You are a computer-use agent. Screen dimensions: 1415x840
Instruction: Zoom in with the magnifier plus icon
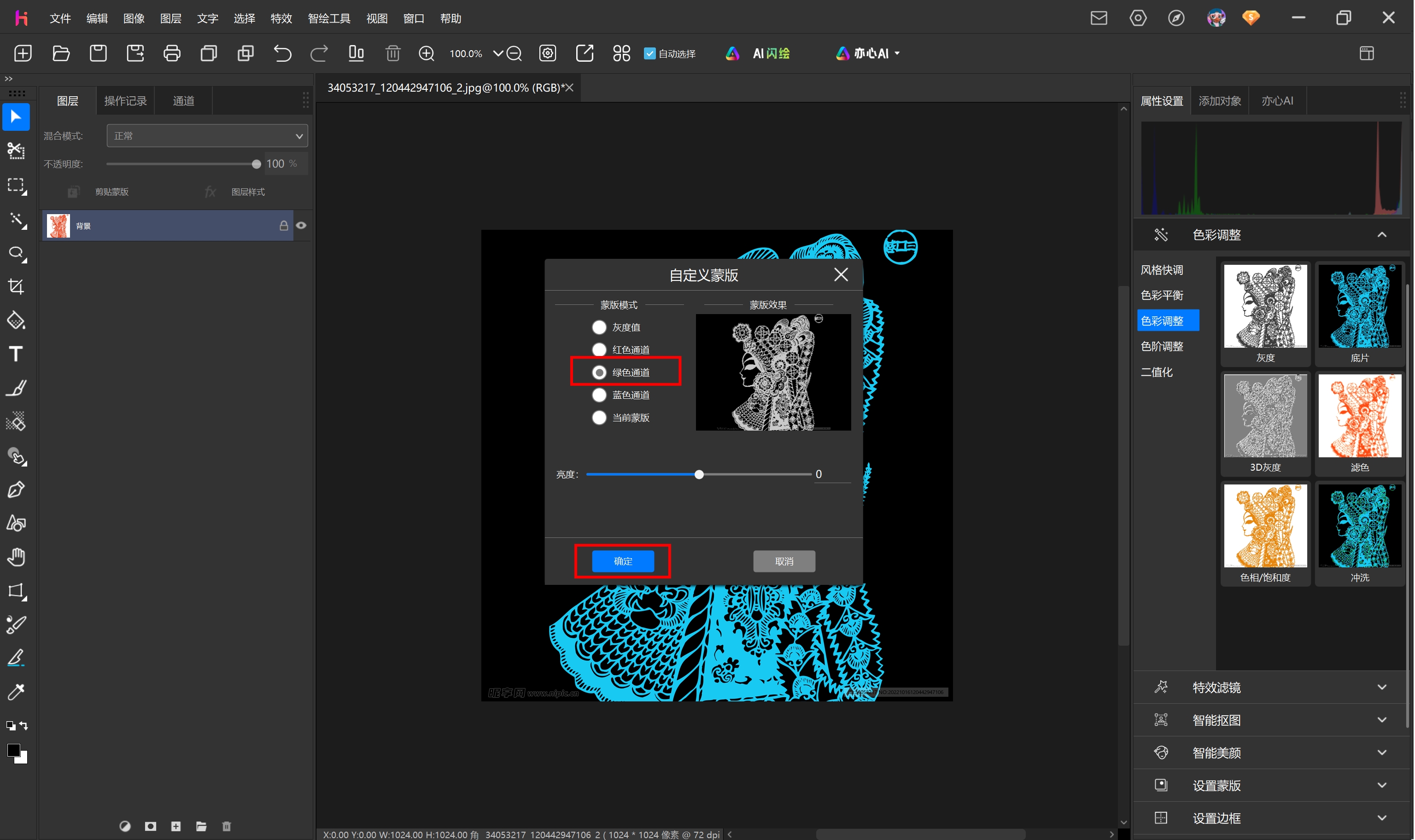pos(426,53)
